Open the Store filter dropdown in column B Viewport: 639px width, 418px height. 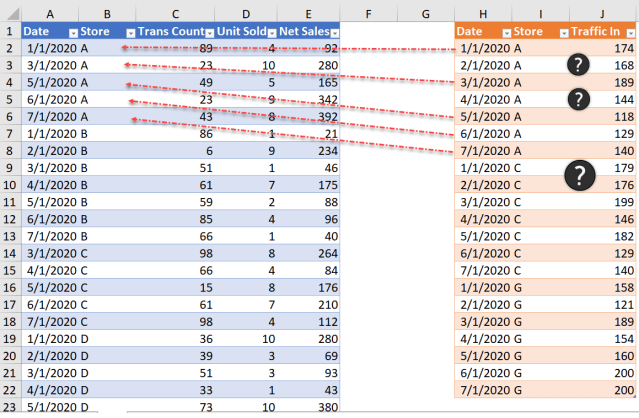tap(130, 33)
